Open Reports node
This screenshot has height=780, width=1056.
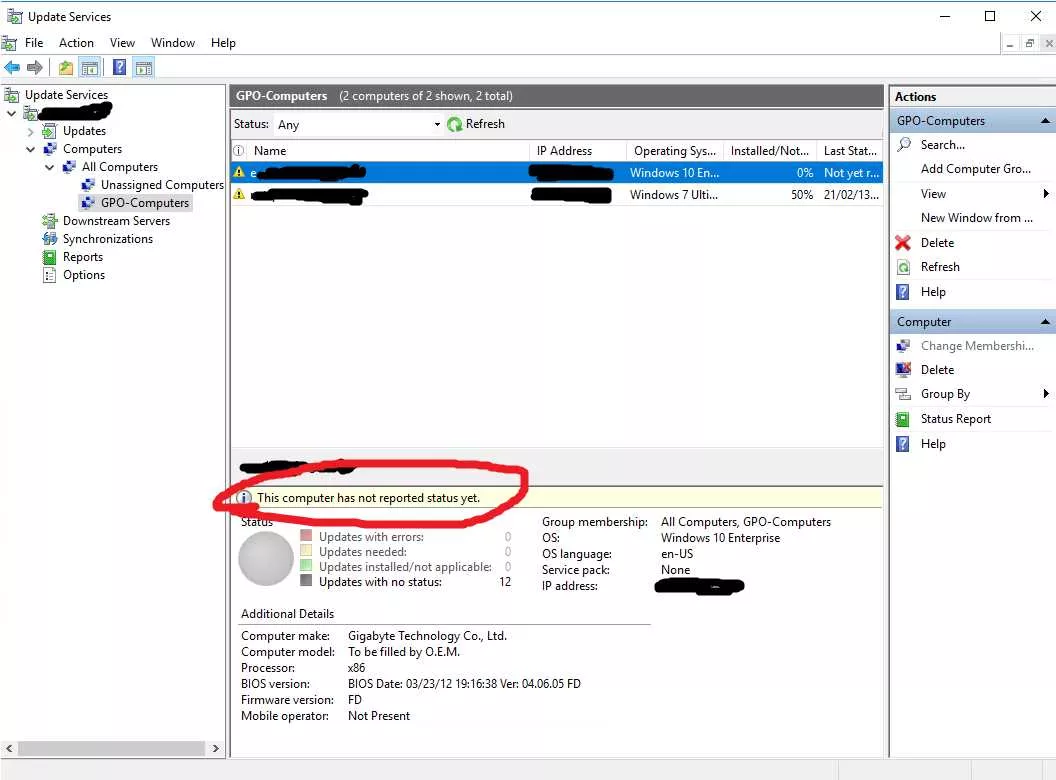click(x=83, y=257)
